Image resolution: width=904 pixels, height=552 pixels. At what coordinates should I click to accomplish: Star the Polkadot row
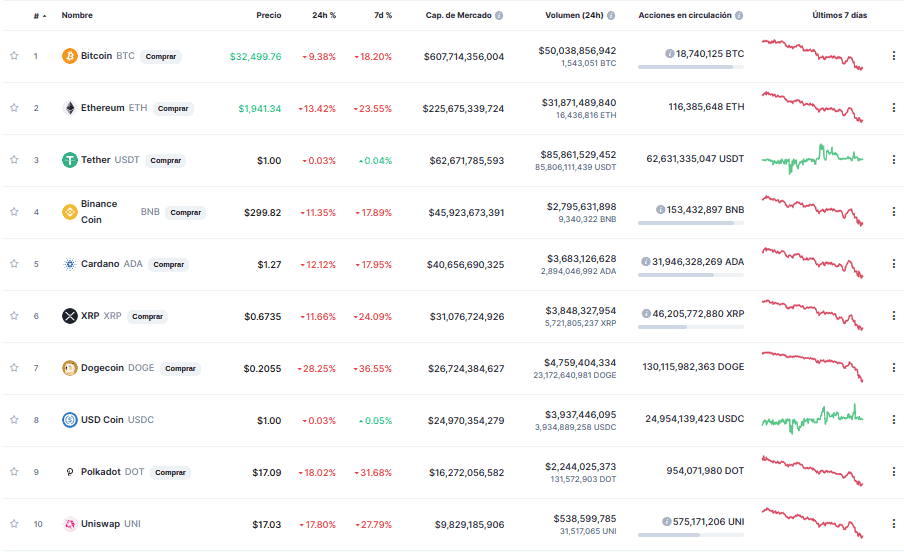click(14, 472)
